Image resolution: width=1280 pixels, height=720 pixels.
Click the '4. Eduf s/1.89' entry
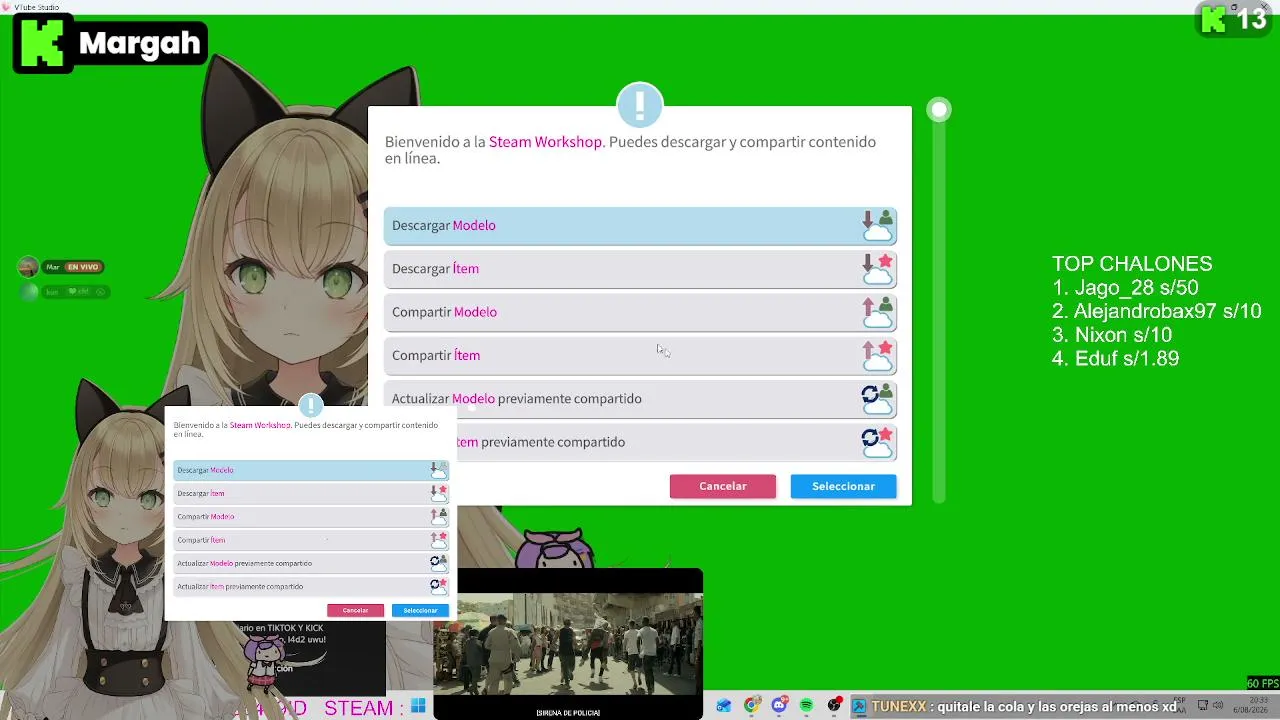coord(1116,358)
